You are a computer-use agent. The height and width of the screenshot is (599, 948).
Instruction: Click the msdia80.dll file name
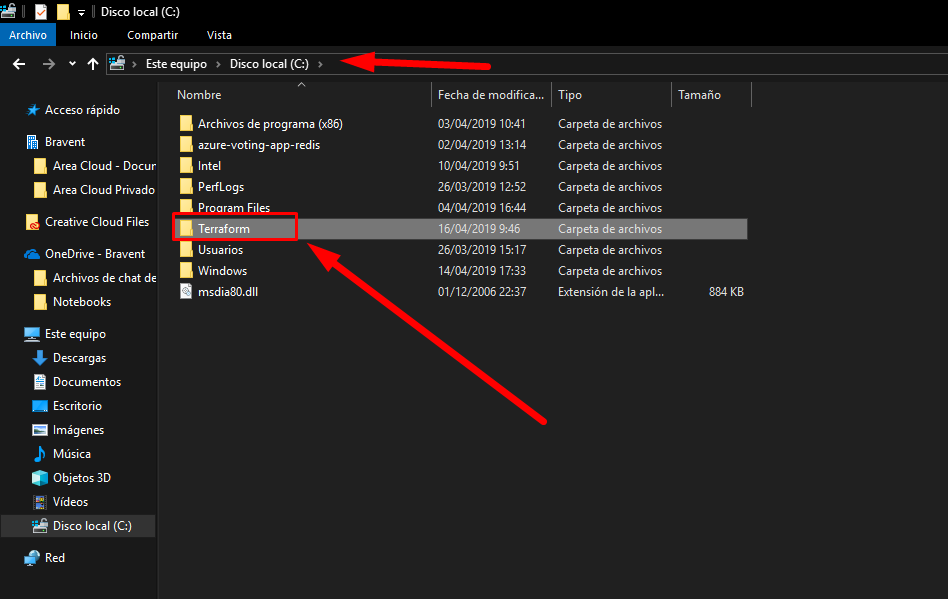tap(228, 292)
